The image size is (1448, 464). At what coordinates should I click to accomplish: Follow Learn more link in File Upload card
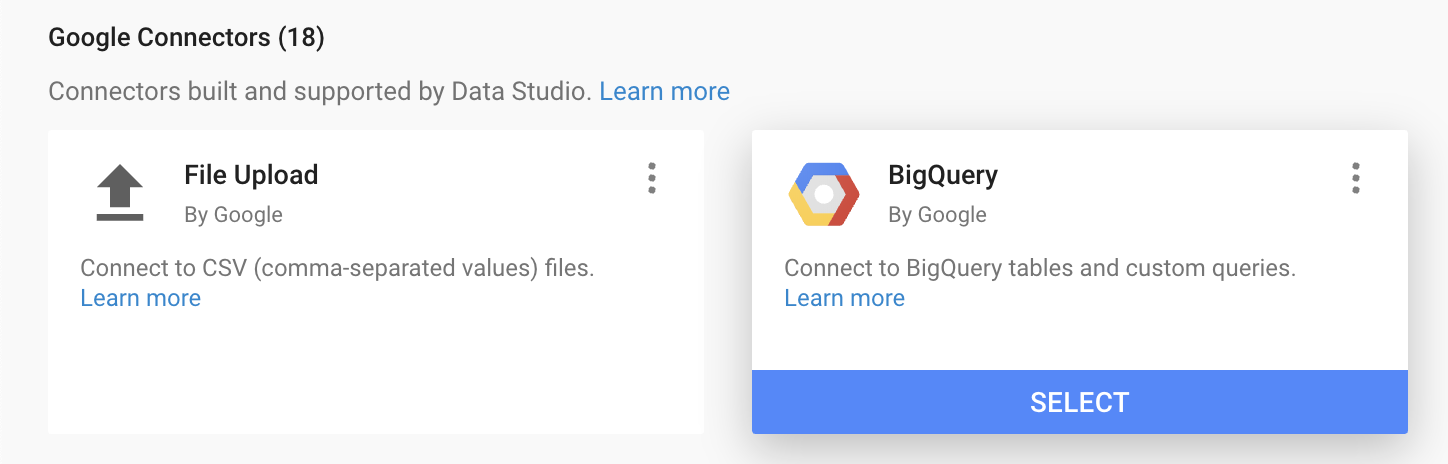[141, 298]
